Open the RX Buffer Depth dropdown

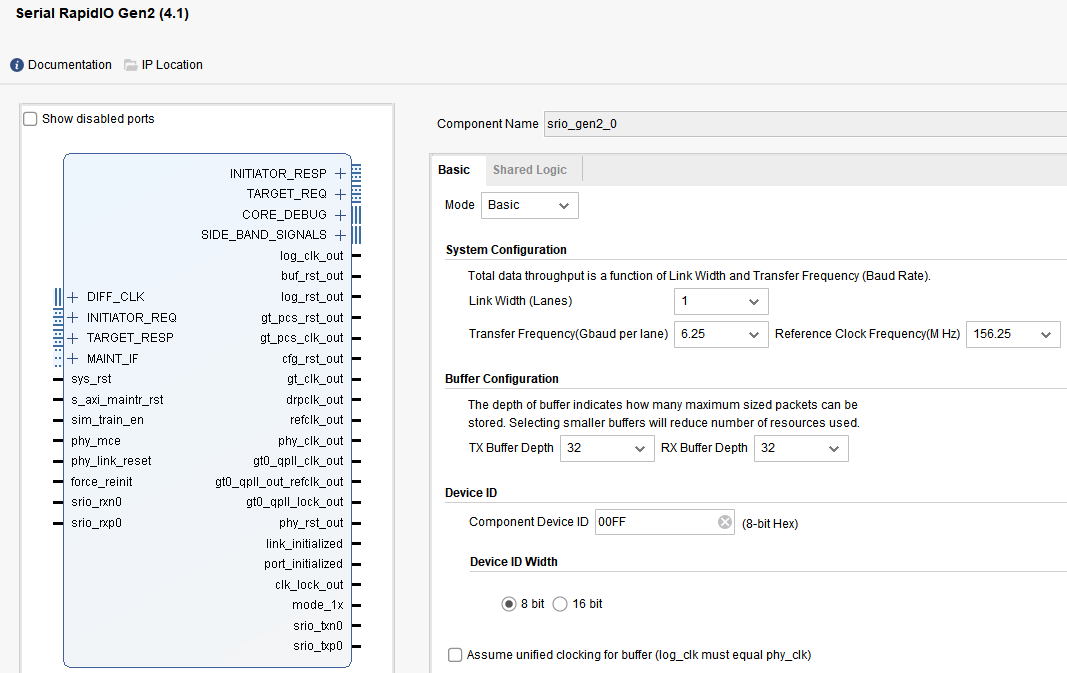point(801,448)
